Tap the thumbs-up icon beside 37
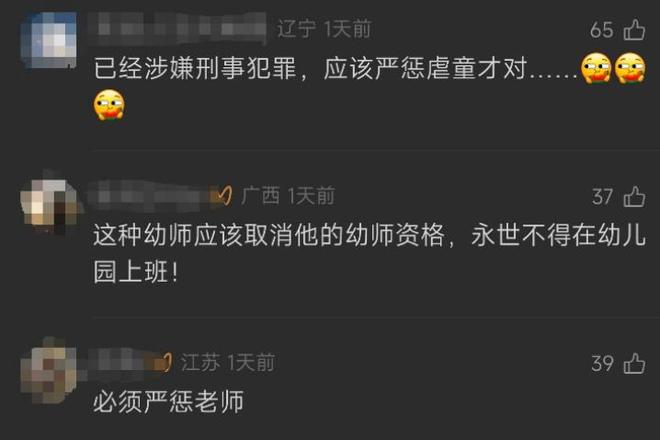The width and height of the screenshot is (660, 440). 634,196
